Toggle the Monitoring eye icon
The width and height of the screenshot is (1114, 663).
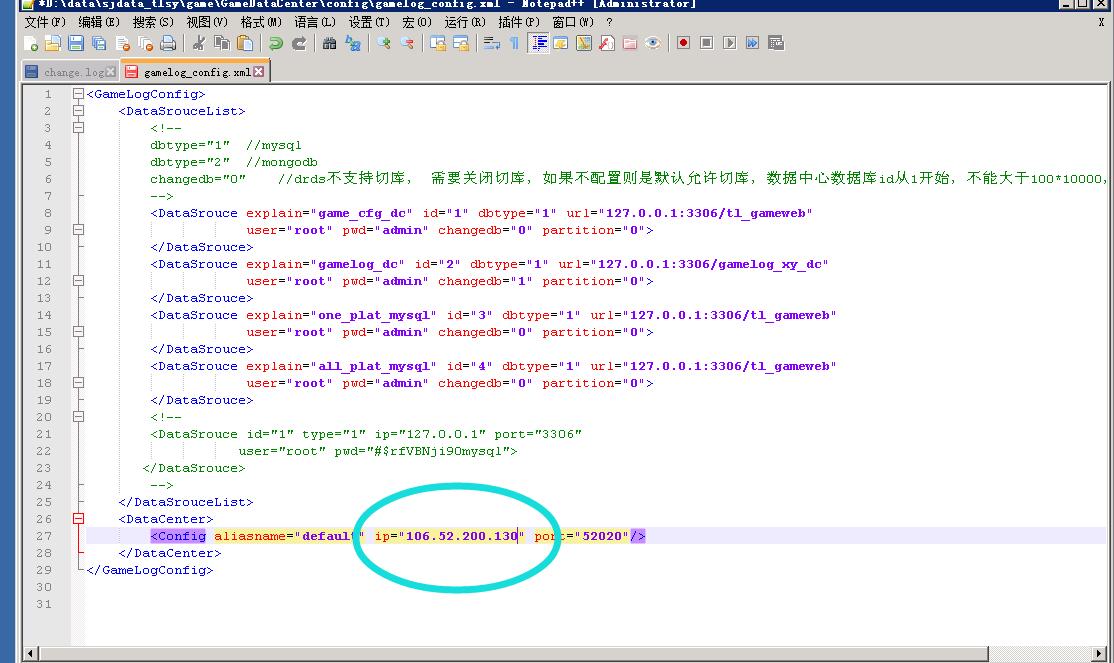point(653,43)
